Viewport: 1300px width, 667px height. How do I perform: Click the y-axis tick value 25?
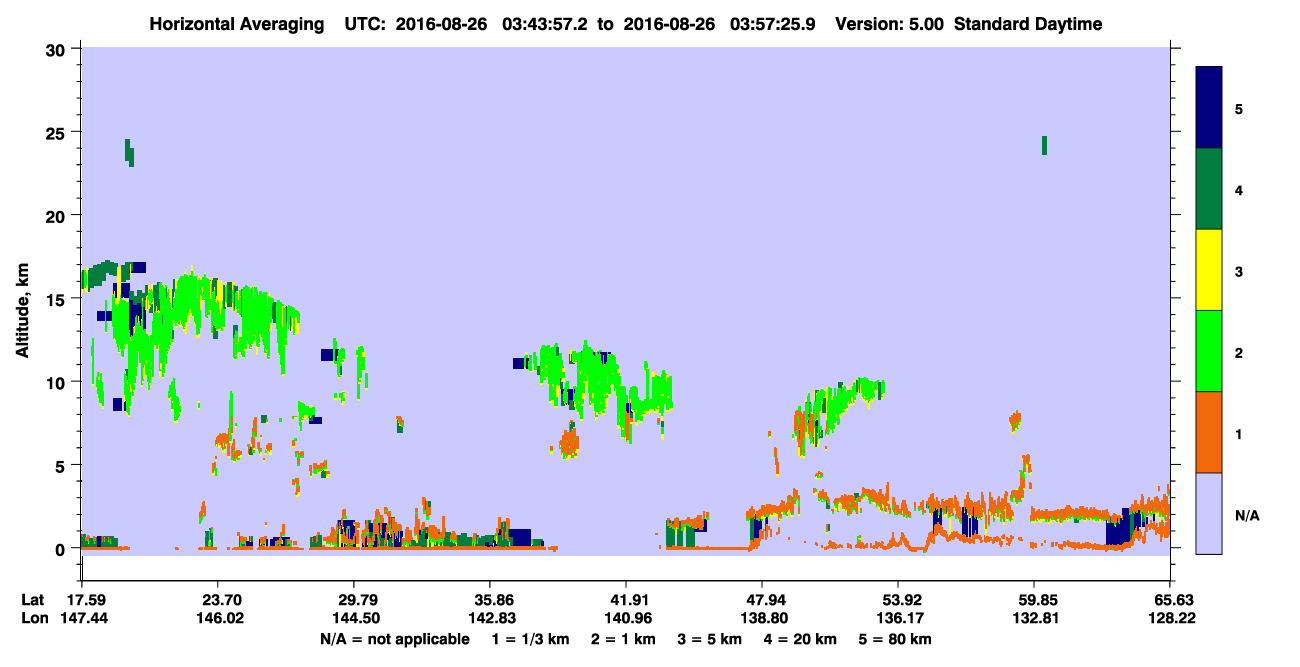click(x=58, y=133)
